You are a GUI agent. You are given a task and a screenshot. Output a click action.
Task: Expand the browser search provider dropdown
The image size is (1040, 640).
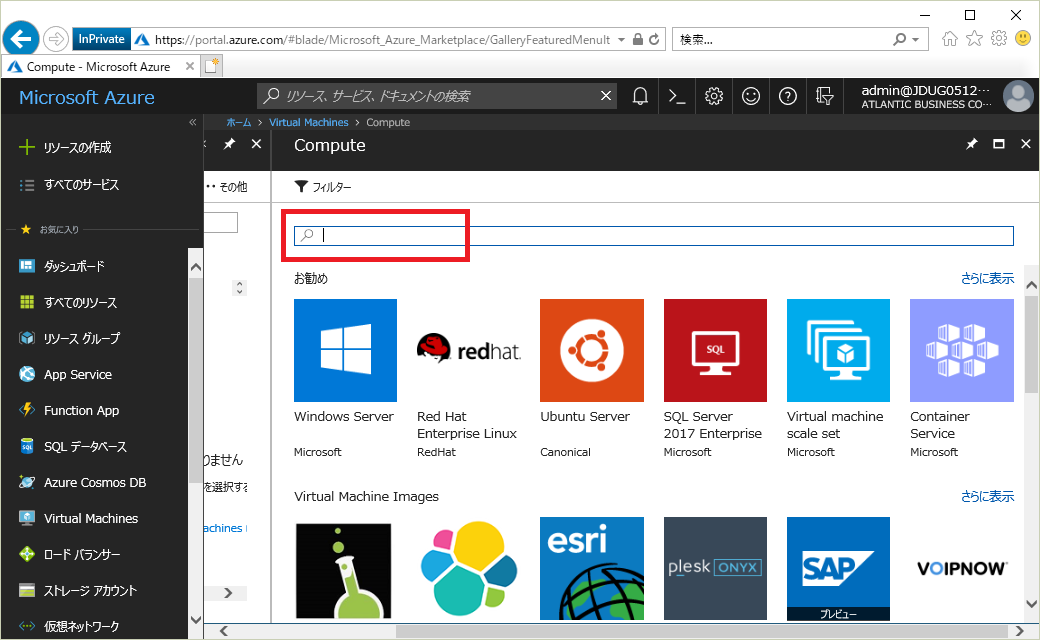[x=916, y=40]
